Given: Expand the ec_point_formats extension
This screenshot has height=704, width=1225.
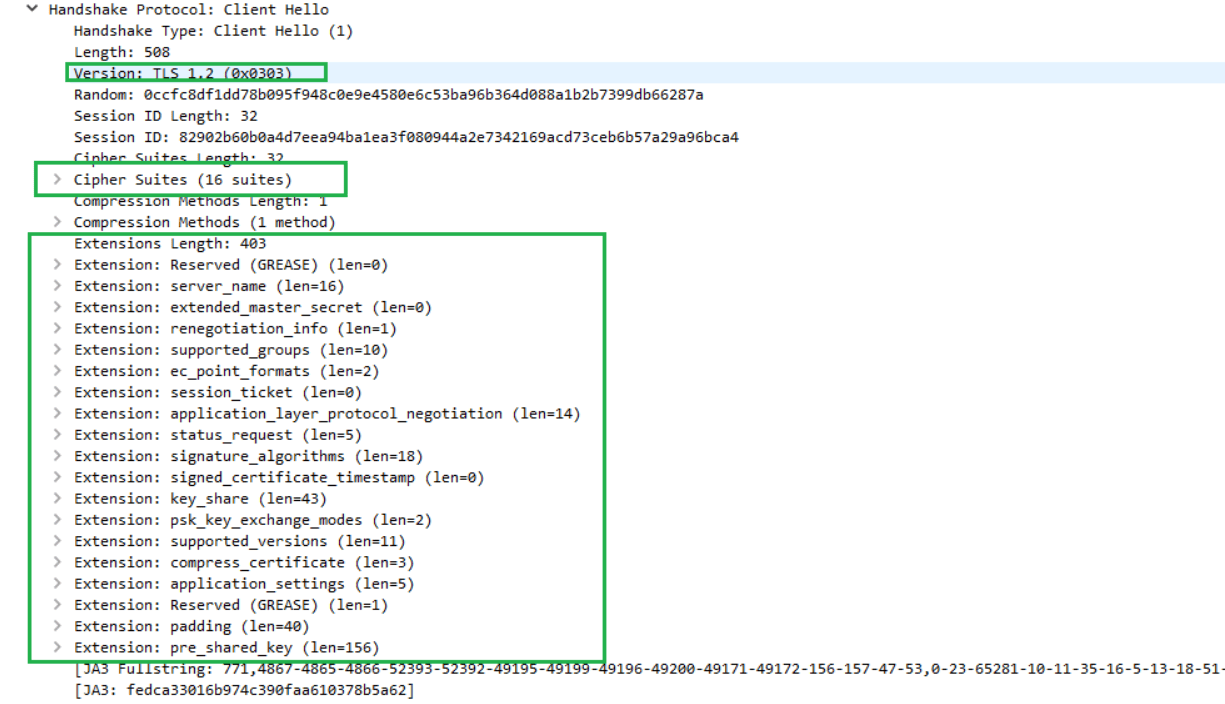Looking at the screenshot, I should (57, 371).
